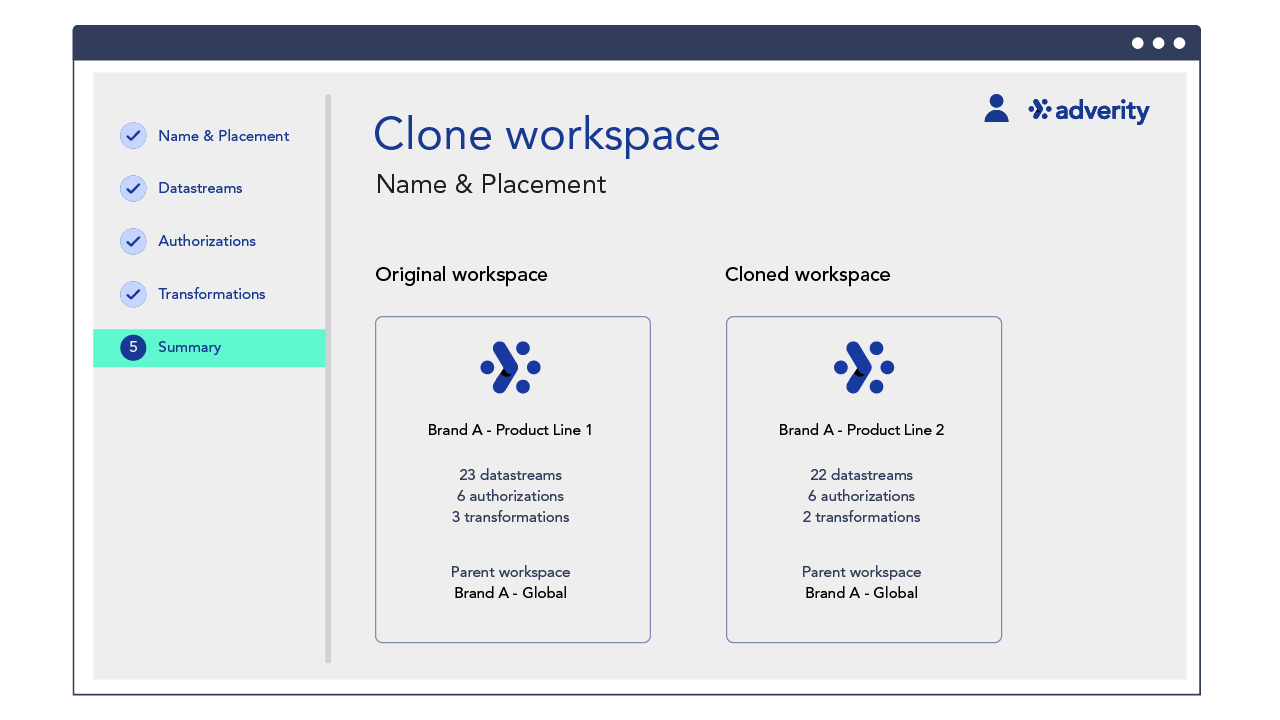Click the 22 datastreams text
Viewport: 1280px width, 720px height.
tap(862, 475)
